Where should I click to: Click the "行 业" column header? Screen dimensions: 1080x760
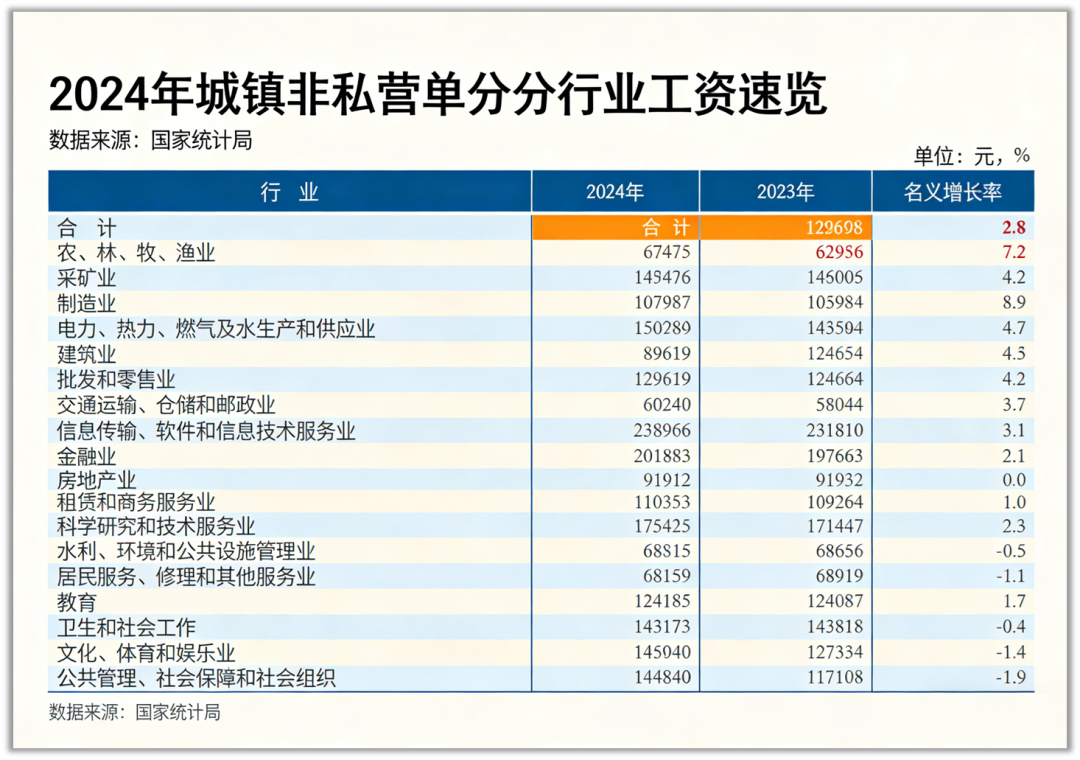pos(289,192)
